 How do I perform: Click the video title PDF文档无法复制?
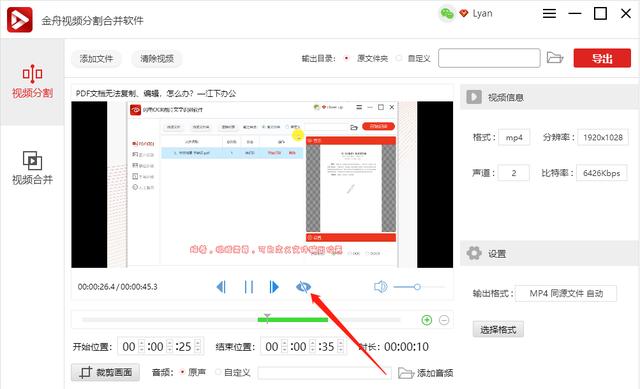[156, 93]
